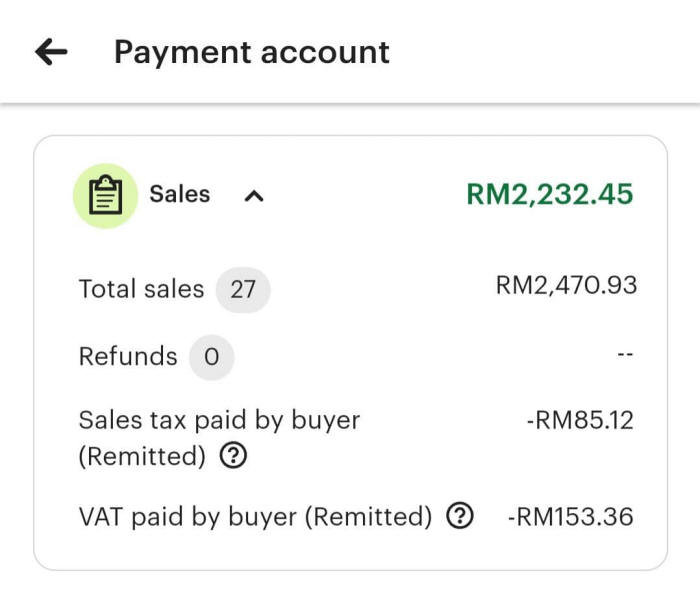The height and width of the screenshot is (596, 700).
Task: Click VAT paid by buyer (Remitted) text
Action: (255, 517)
